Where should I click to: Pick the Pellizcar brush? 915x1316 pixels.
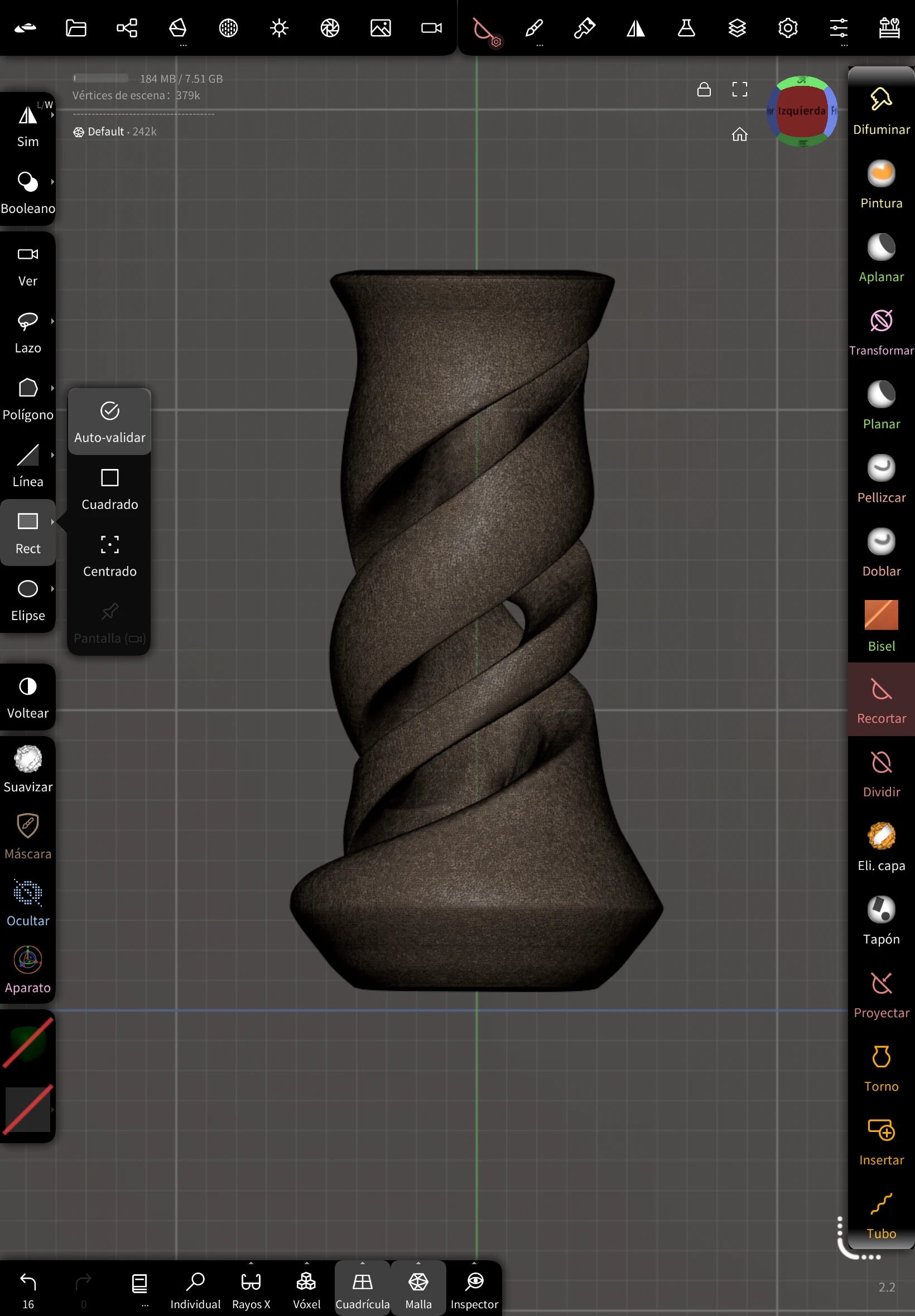point(880,478)
